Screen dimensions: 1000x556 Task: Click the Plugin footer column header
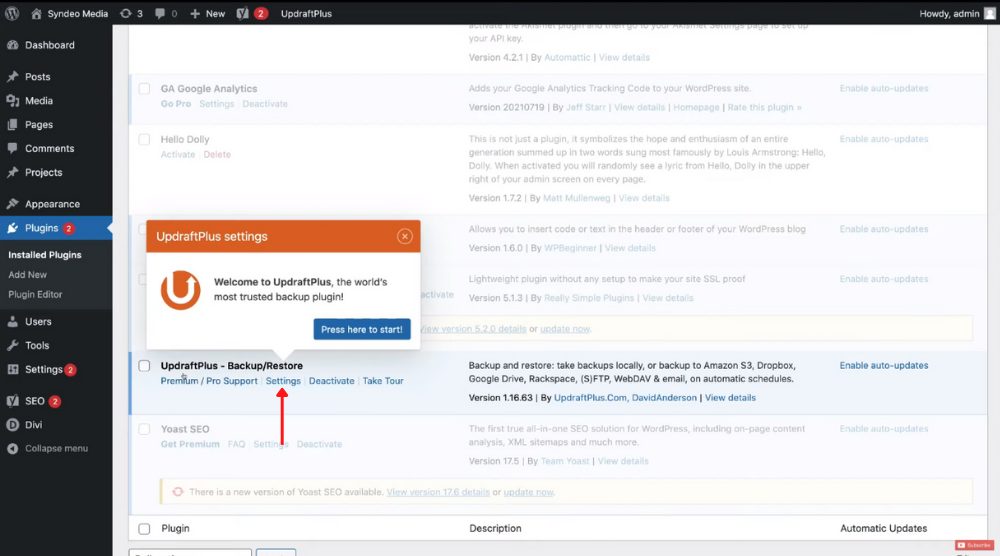pos(175,529)
